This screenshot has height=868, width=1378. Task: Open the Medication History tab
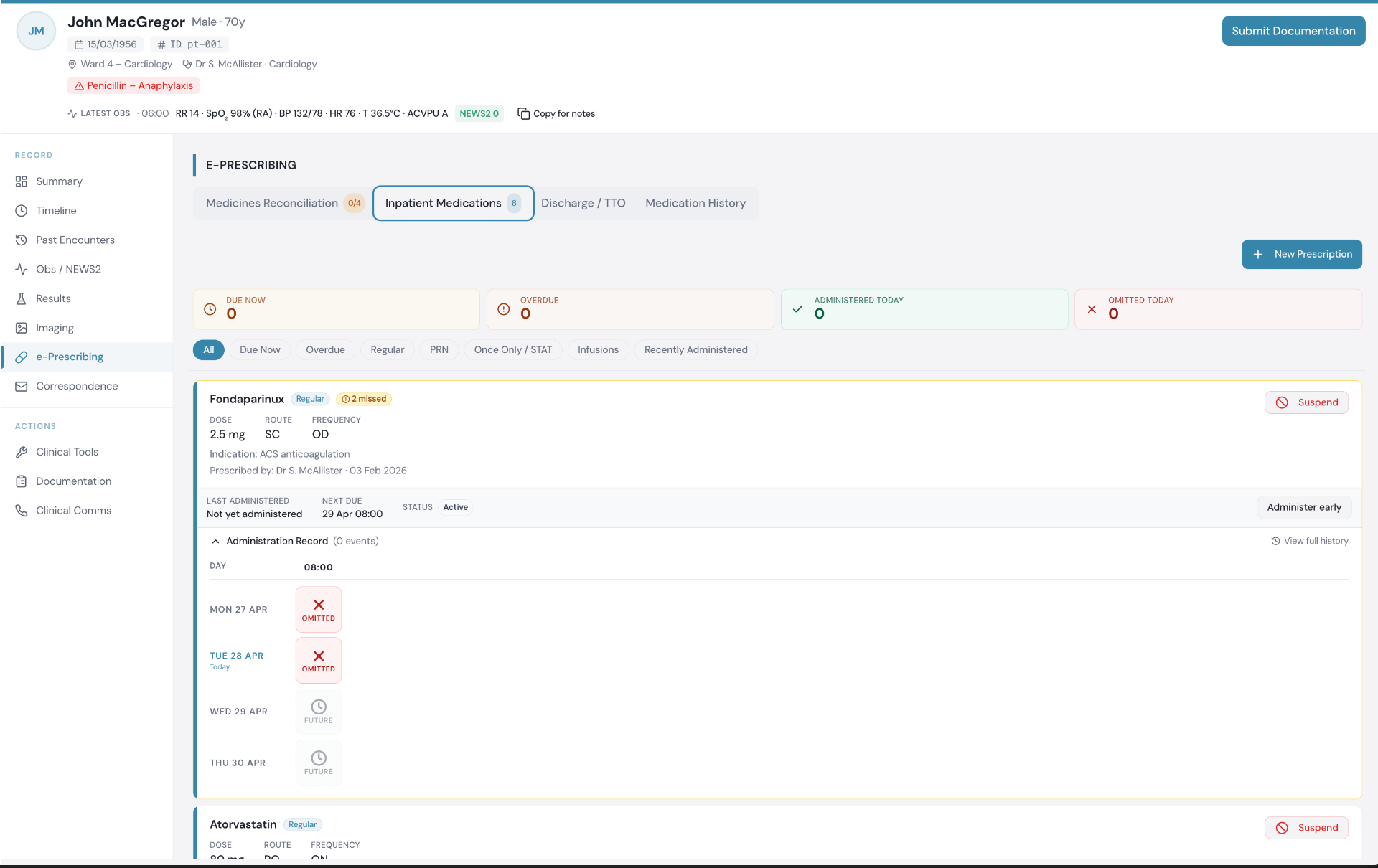click(695, 203)
